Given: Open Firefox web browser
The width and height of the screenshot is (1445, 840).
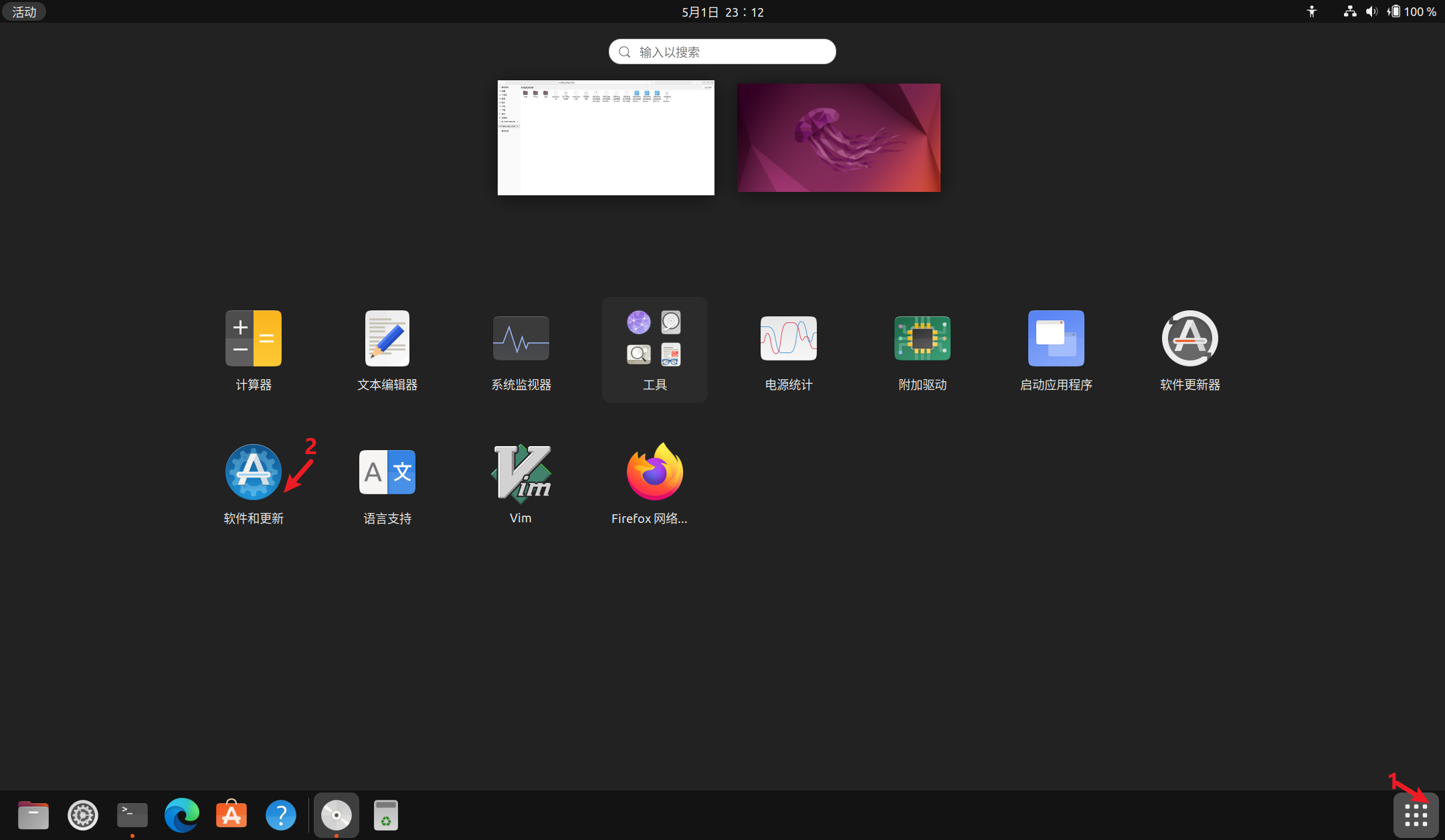Looking at the screenshot, I should point(654,473).
